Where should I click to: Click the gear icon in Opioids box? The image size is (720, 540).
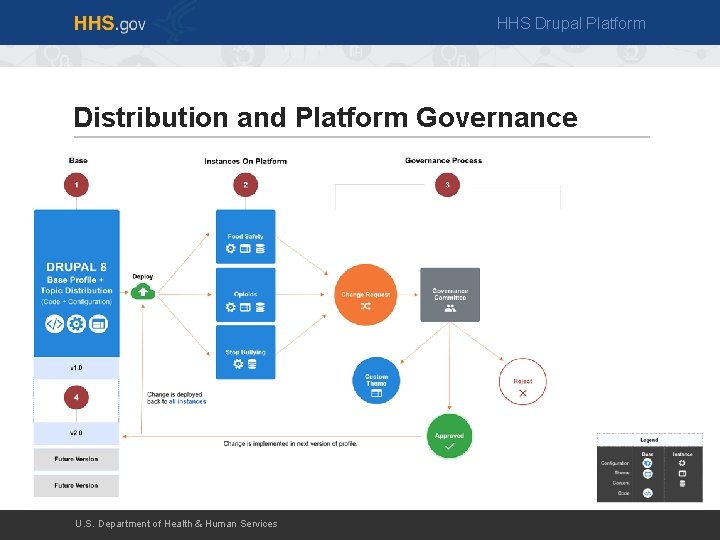coord(231,307)
